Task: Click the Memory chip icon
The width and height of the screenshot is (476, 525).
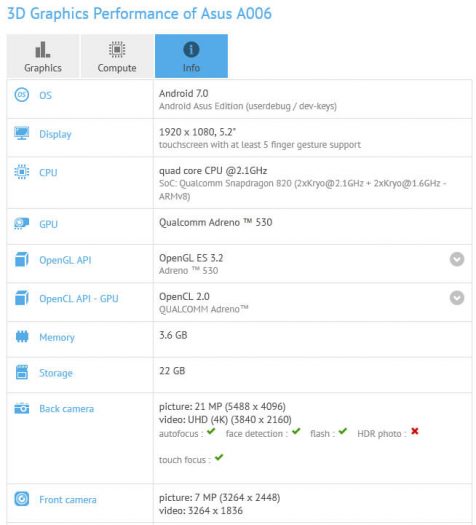Action: (22, 336)
